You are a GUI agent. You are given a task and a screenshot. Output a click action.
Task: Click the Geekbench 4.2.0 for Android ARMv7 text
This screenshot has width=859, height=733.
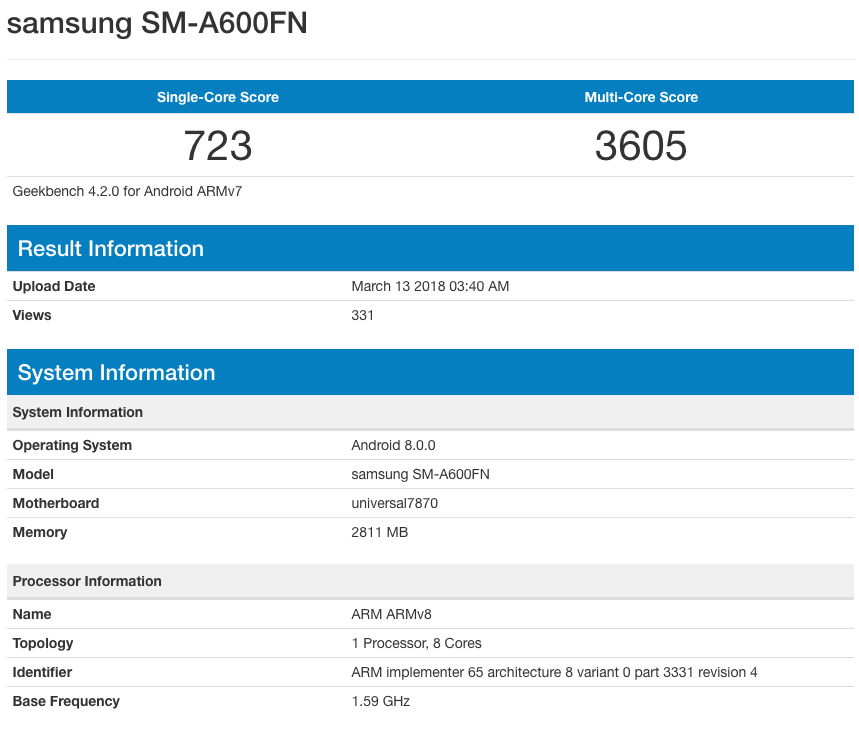(x=127, y=191)
